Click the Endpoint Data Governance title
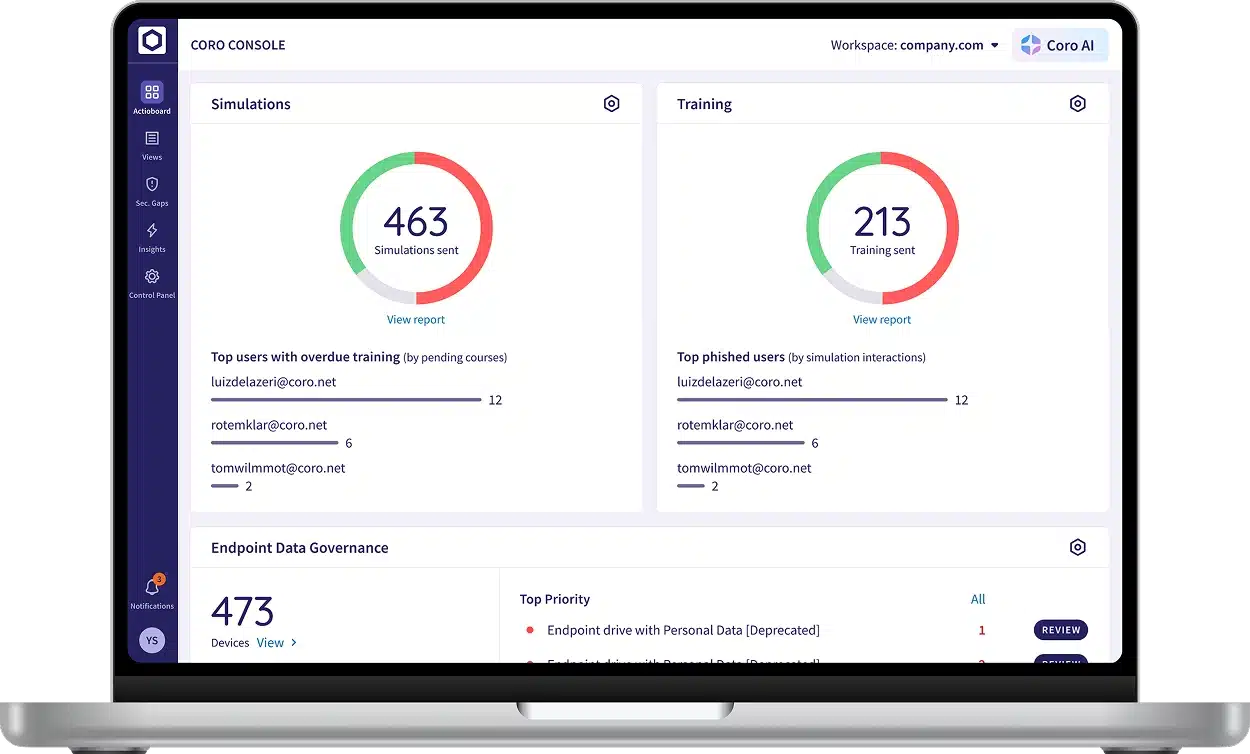 coord(300,548)
